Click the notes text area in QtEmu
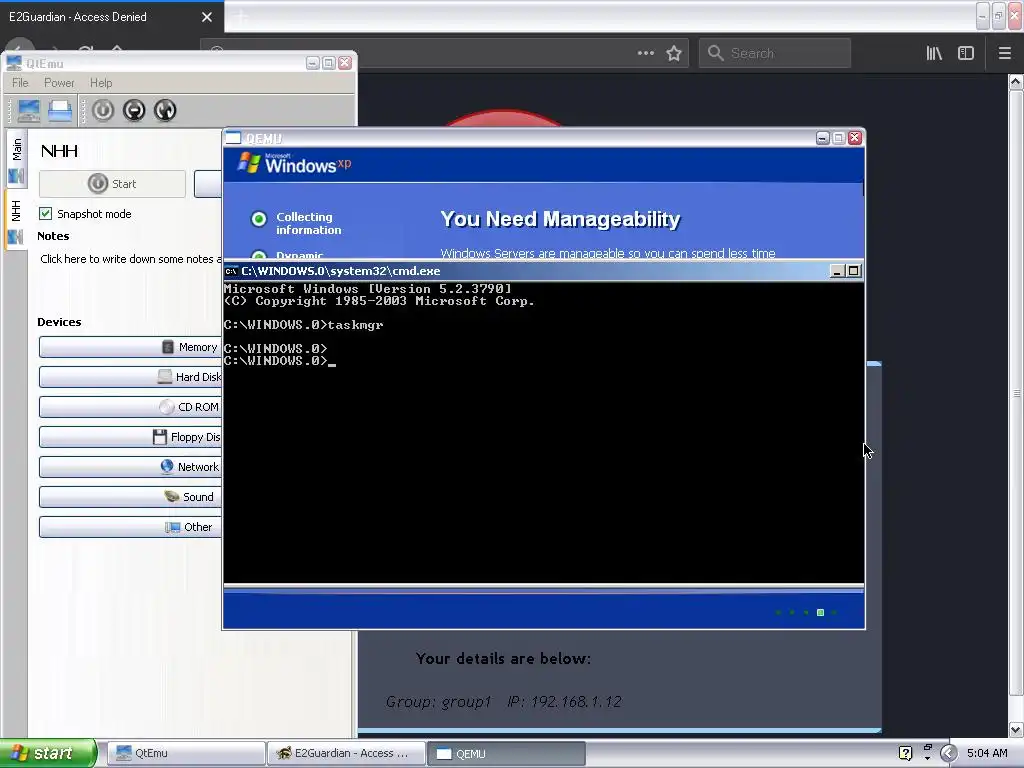 point(130,259)
